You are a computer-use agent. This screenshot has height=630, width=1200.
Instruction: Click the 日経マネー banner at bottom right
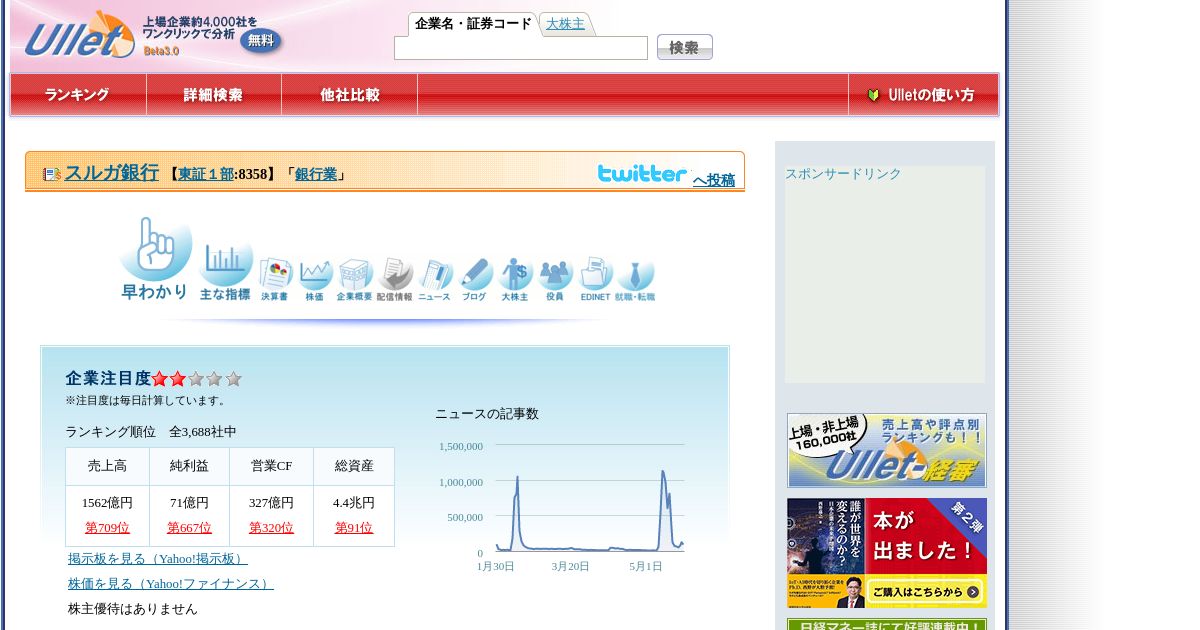886,624
